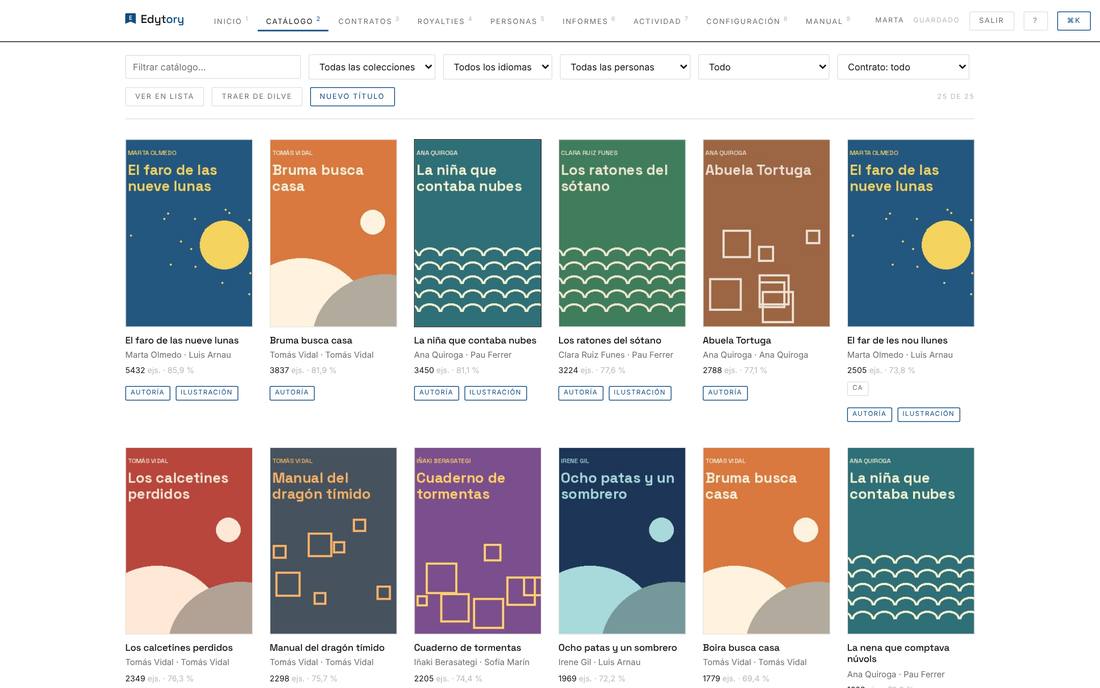Open the Informes tab

pyautogui.click(x=588, y=21)
